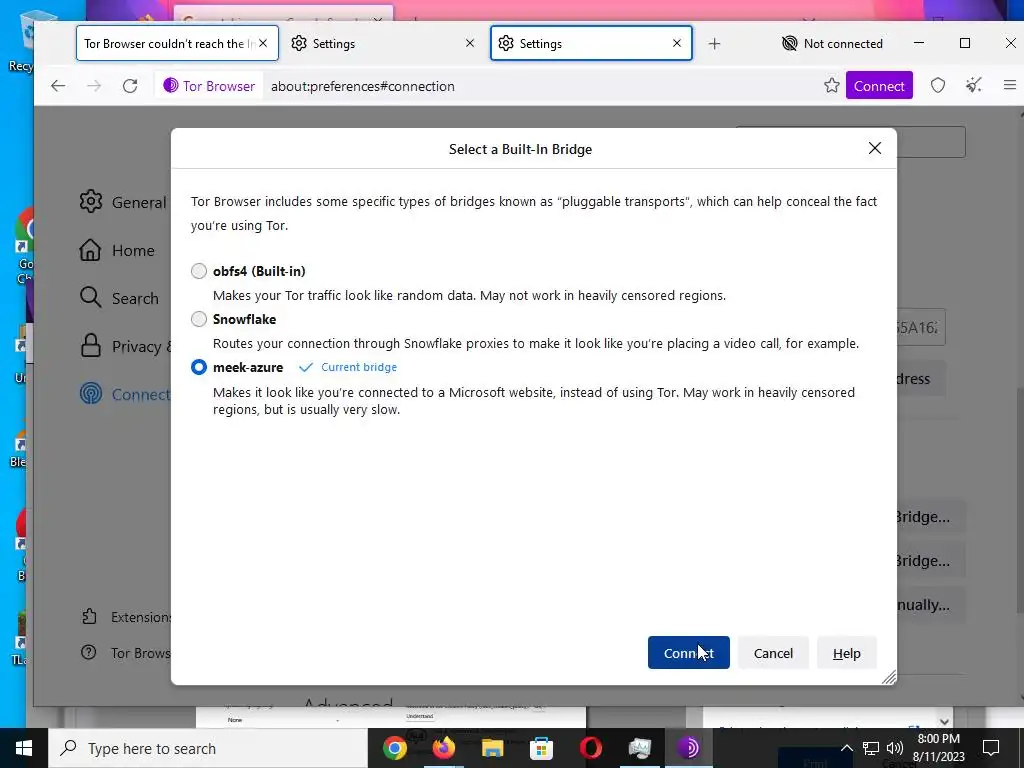The image size is (1024, 768).
Task: Bookmark this page with the star icon
Action: [x=831, y=86]
